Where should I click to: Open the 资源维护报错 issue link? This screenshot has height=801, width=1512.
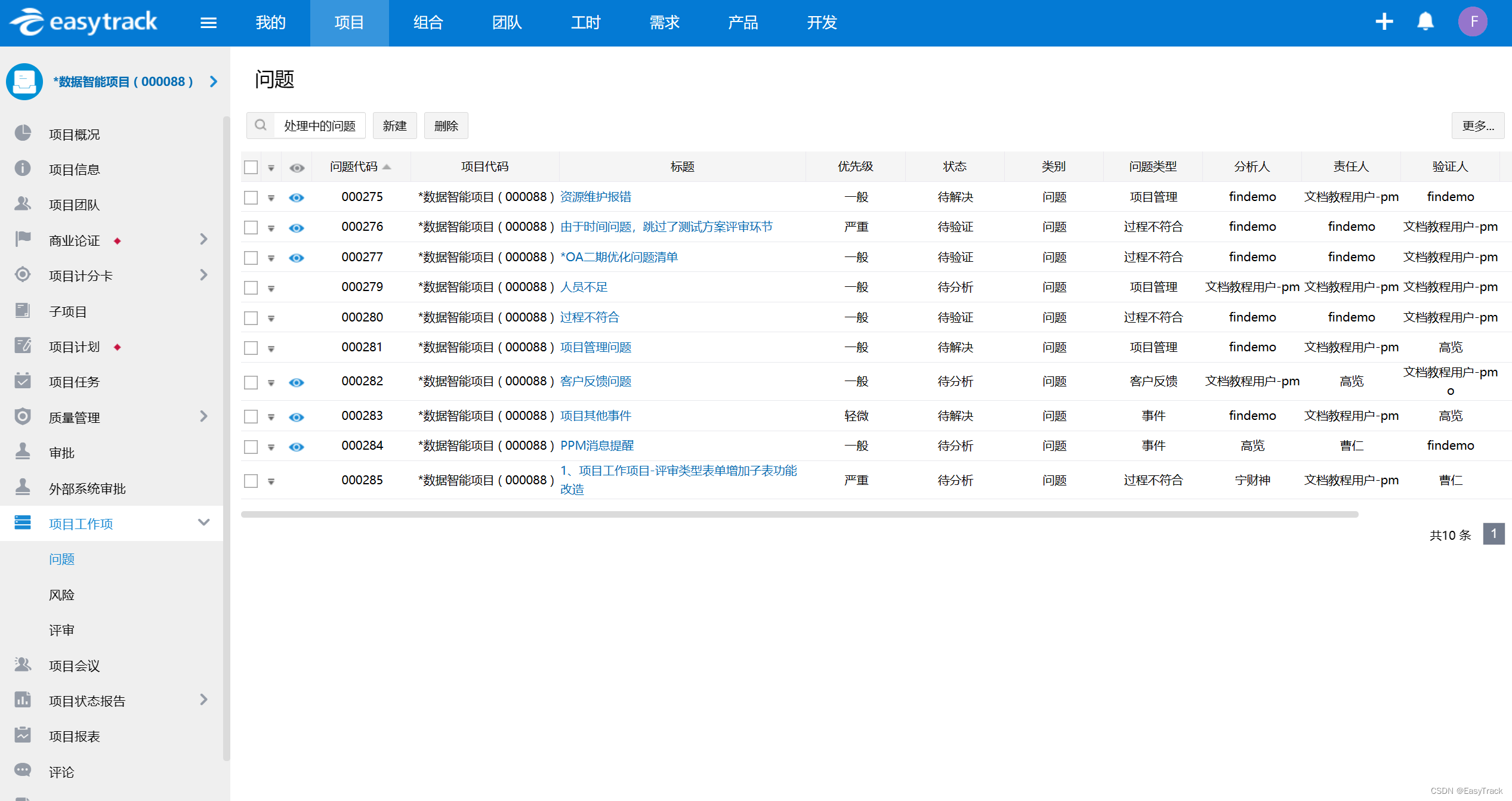(595, 197)
